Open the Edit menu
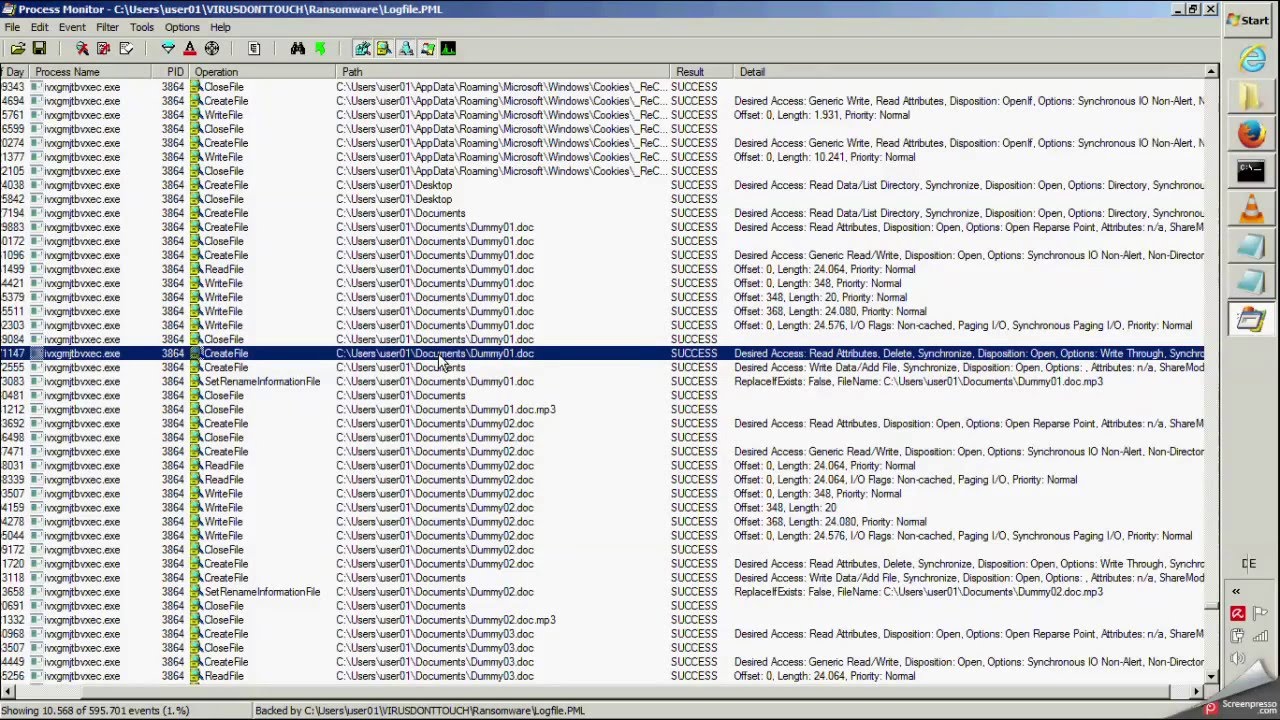The height and width of the screenshot is (720, 1280). click(x=39, y=27)
